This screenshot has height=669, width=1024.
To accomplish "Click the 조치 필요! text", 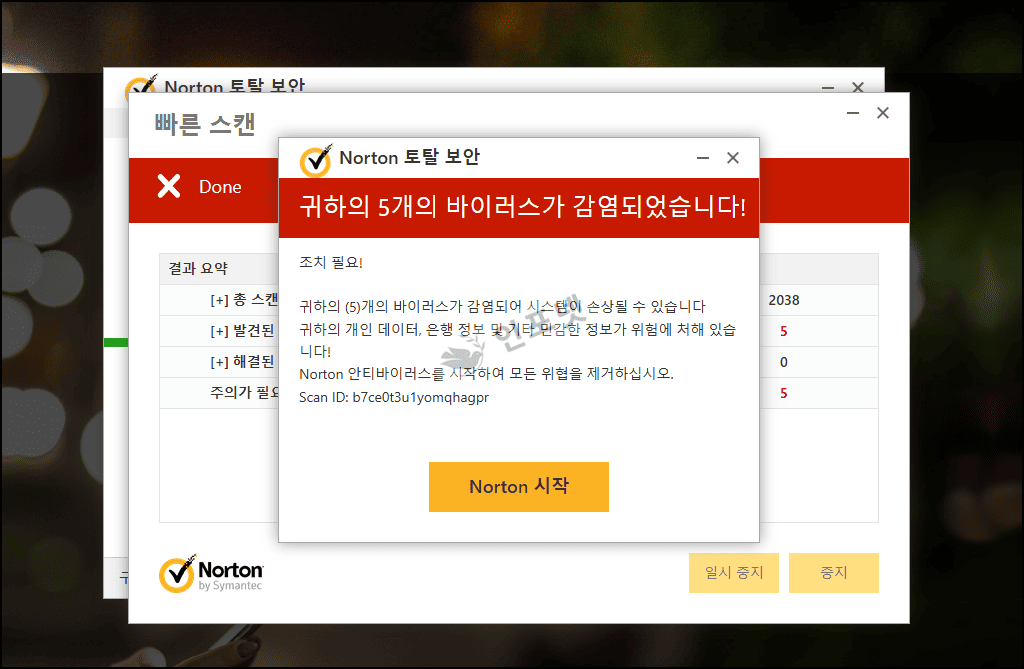I will click(330, 263).
